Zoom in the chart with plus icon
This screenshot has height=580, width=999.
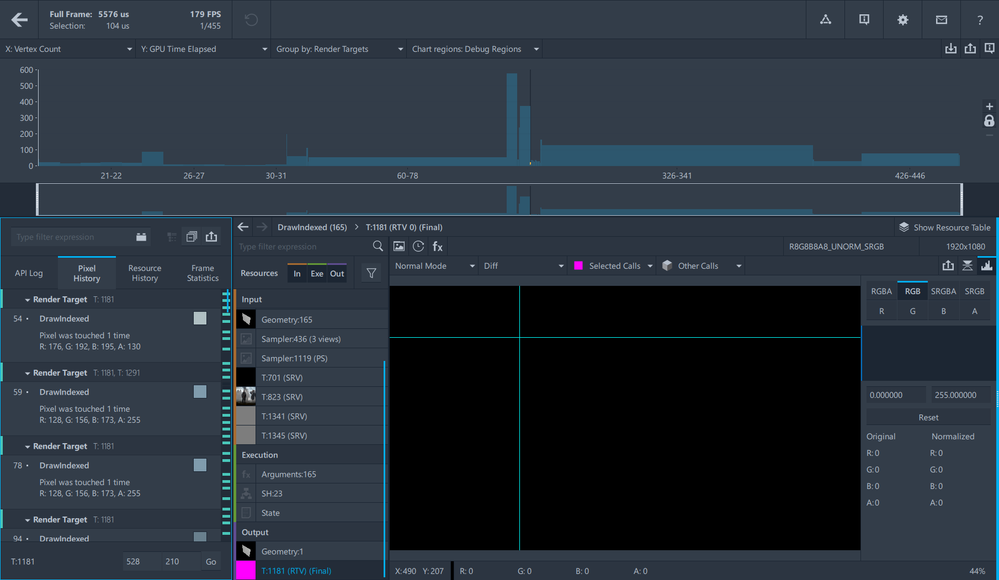989,106
